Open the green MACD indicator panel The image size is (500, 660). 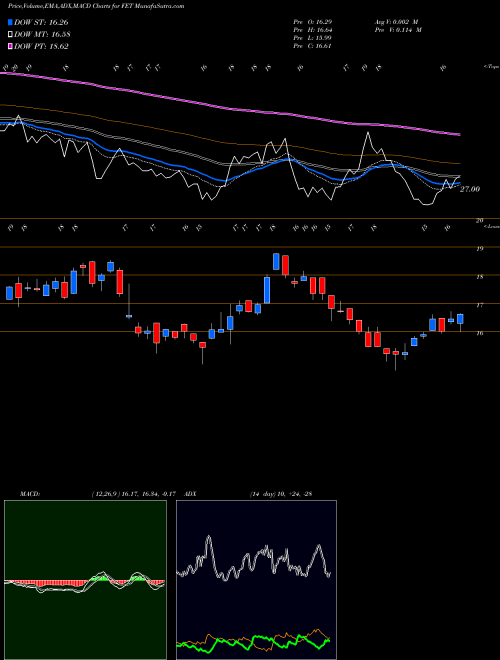coord(85,580)
